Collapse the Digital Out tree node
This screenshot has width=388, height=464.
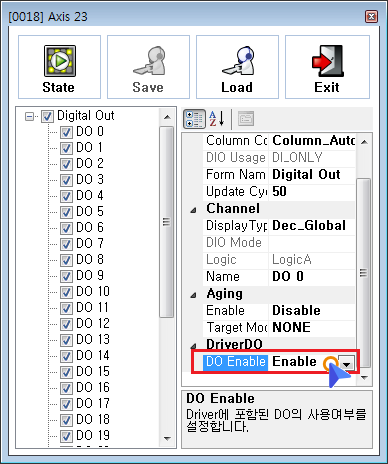click(29, 116)
